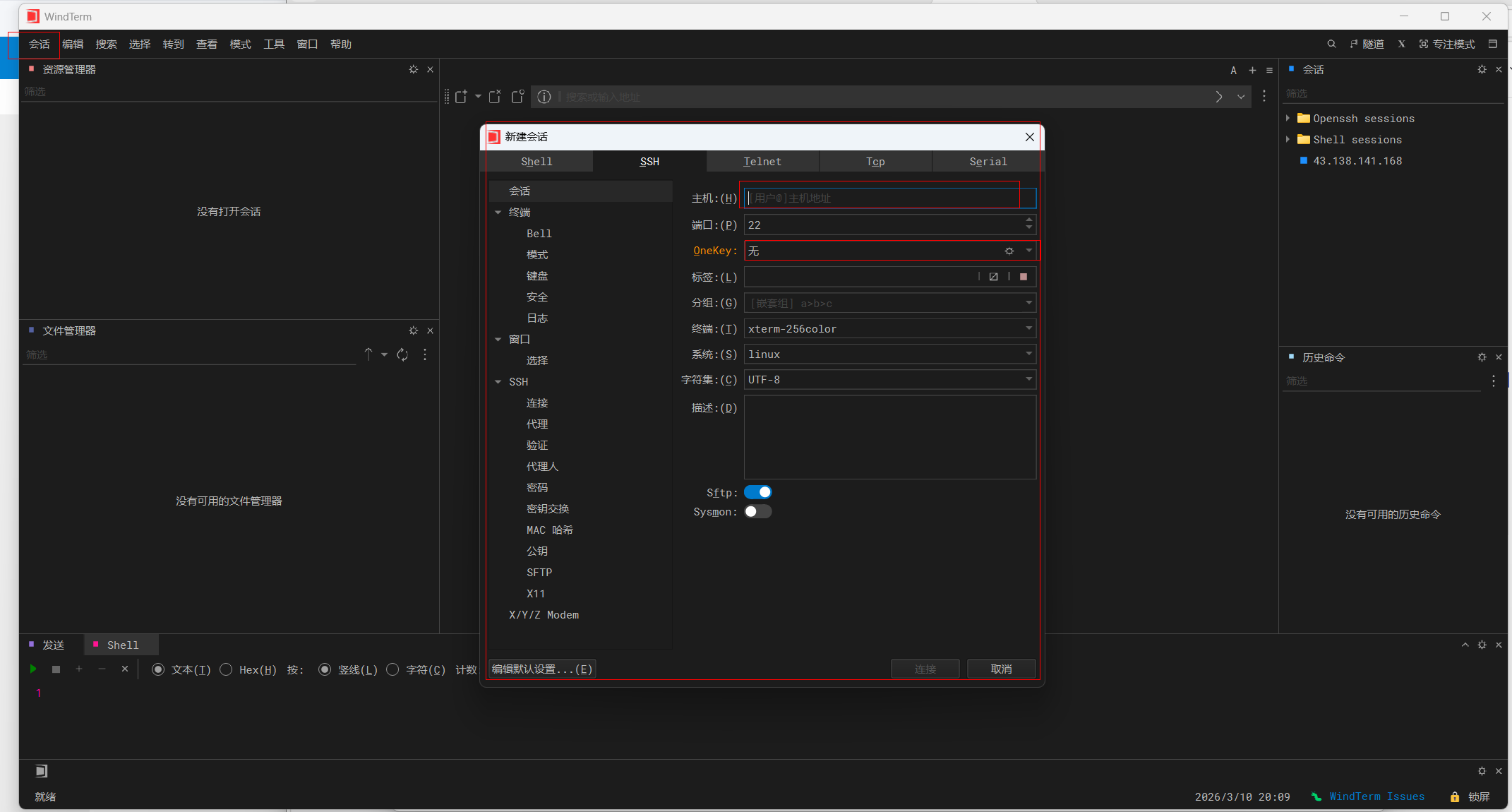The width and height of the screenshot is (1512, 812).
Task: Click the refresh icon in file manager
Action: coord(402,354)
